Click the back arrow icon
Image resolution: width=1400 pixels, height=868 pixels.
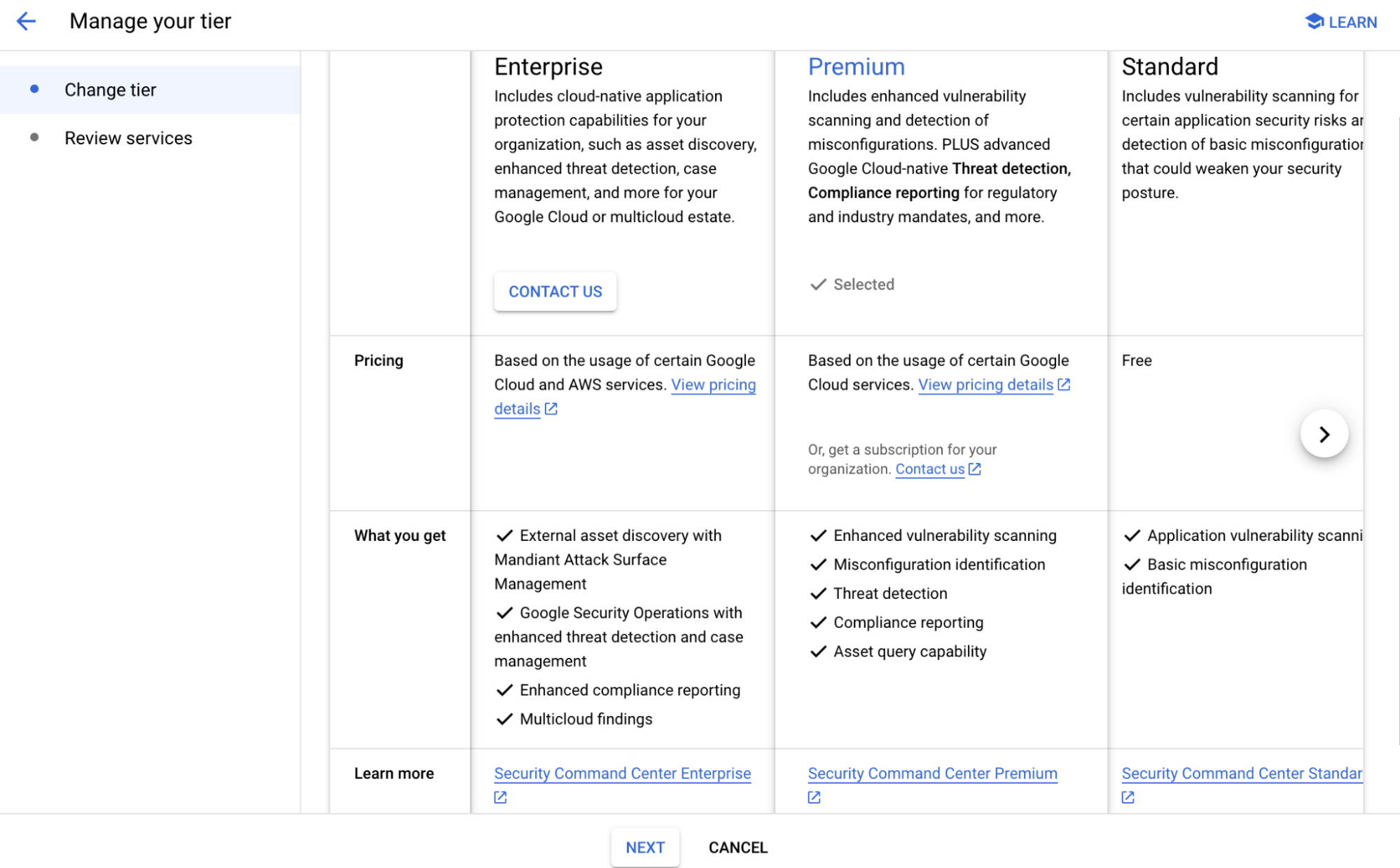tap(26, 21)
